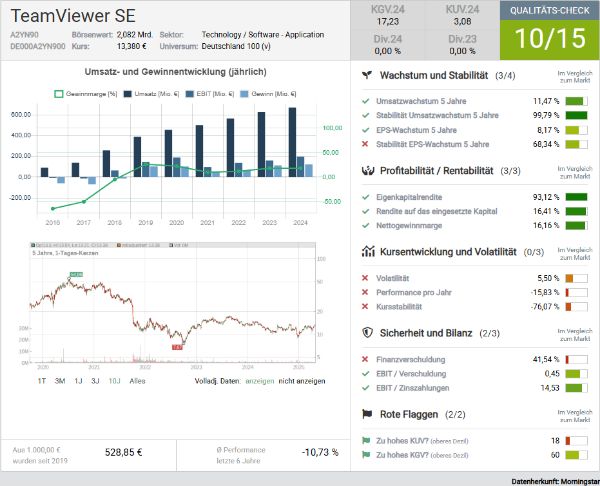The image size is (600, 486).
Task: Click the Umsatzwachstum 5 Jahre comparison bar
Action: coord(576,101)
